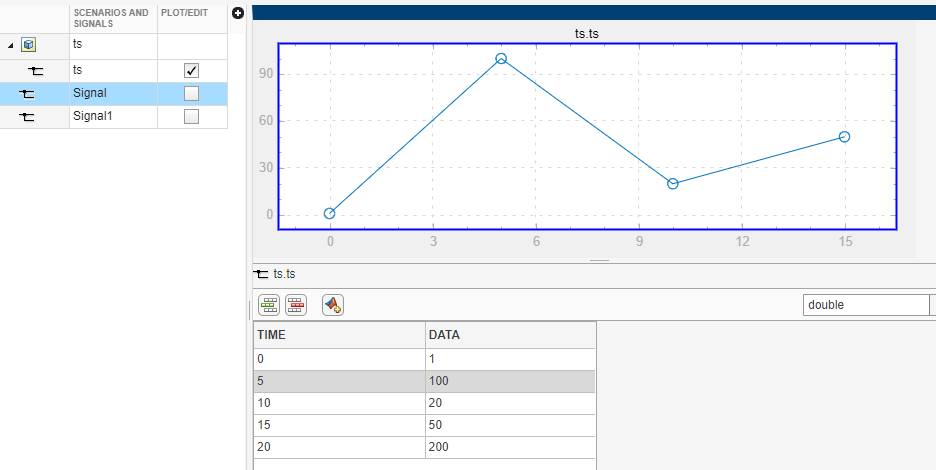
Task: Click the TIME column header
Action: coord(339,335)
